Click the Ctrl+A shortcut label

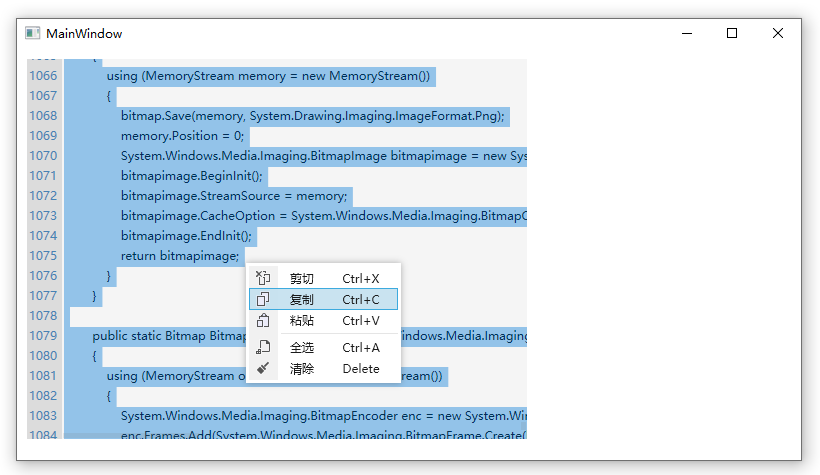(x=361, y=348)
